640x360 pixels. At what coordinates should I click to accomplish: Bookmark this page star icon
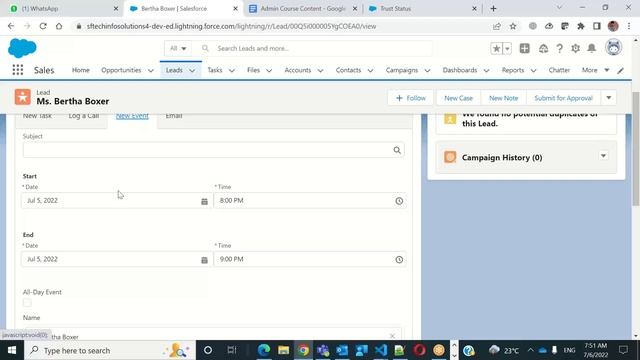(x=513, y=26)
